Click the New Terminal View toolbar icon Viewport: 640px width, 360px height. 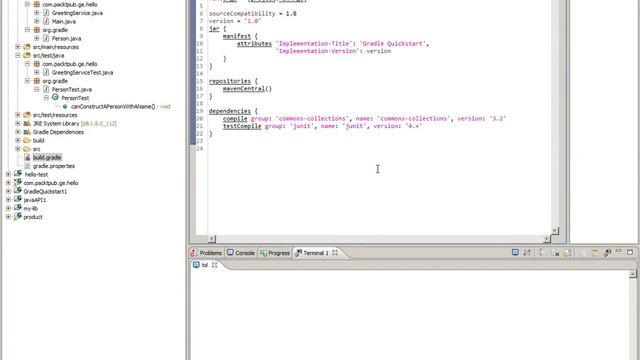pos(608,253)
